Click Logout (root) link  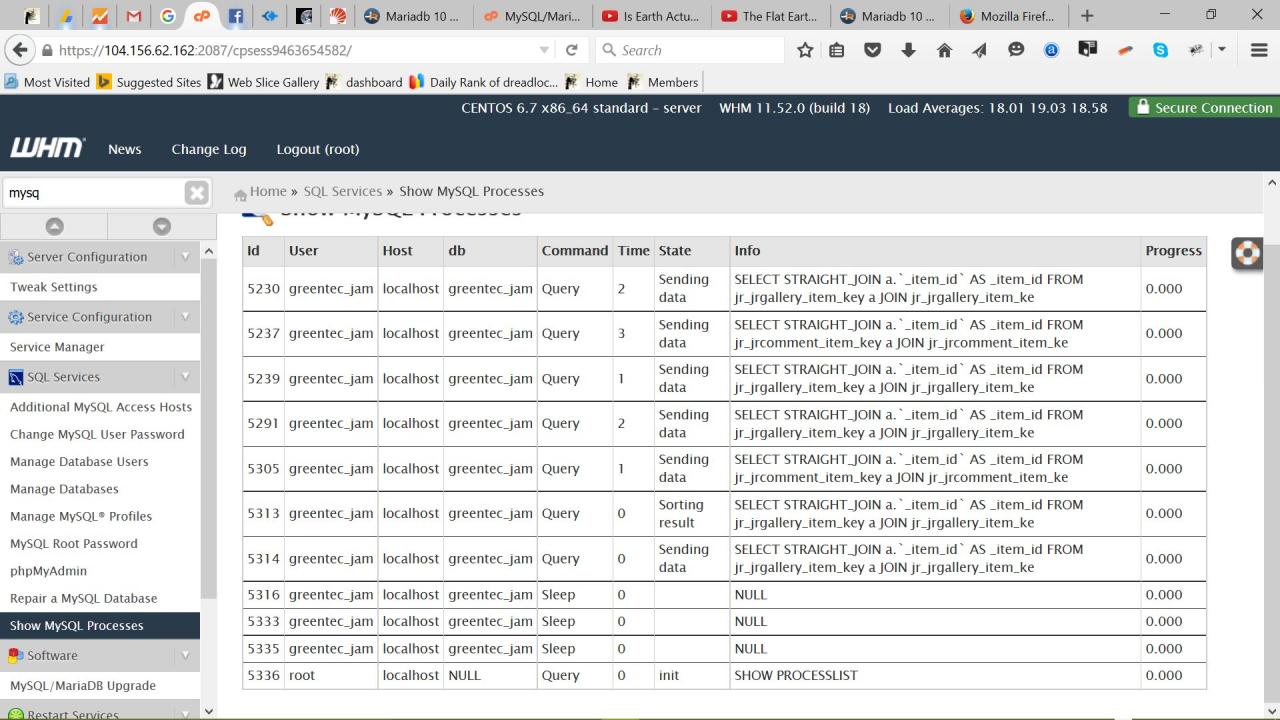(x=317, y=149)
